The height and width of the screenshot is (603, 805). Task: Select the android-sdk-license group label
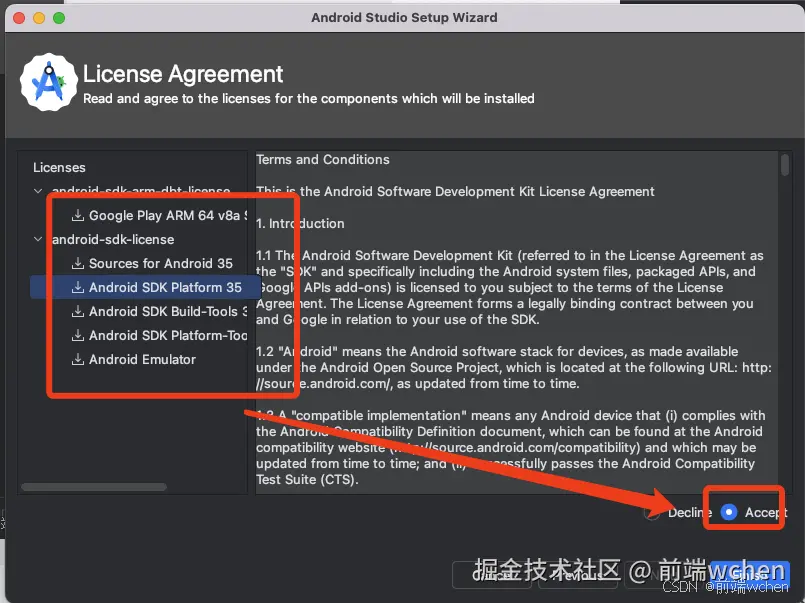point(113,239)
